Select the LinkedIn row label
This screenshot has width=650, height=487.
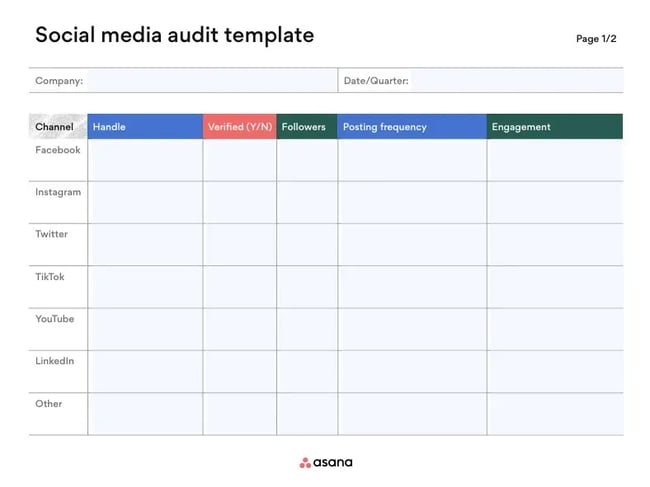coord(55,361)
